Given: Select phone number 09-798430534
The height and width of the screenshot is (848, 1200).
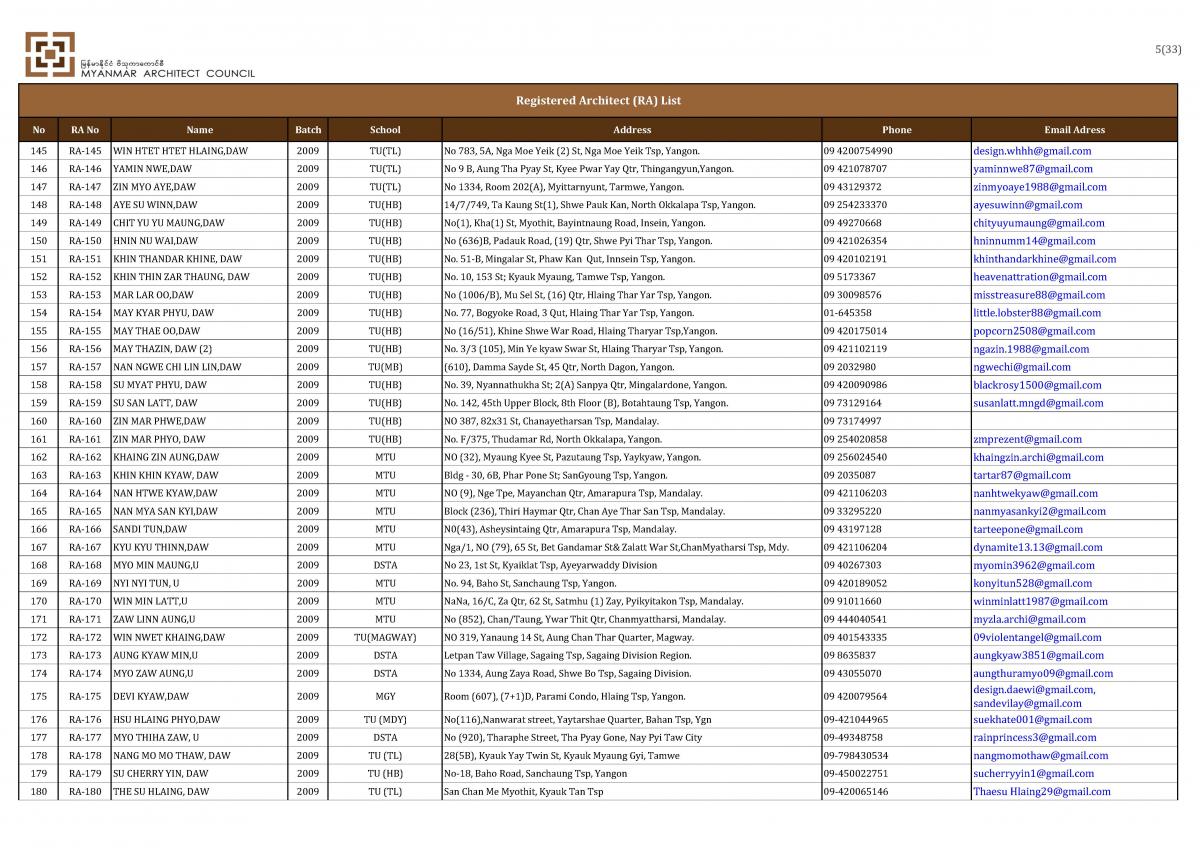Looking at the screenshot, I should tap(856, 755).
